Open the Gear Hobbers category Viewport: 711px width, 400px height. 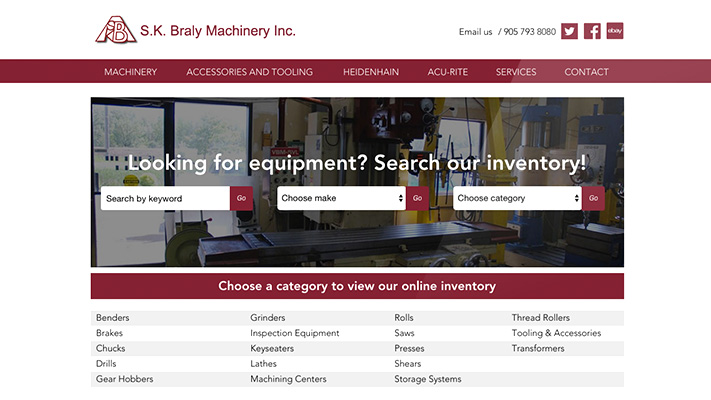tap(125, 379)
